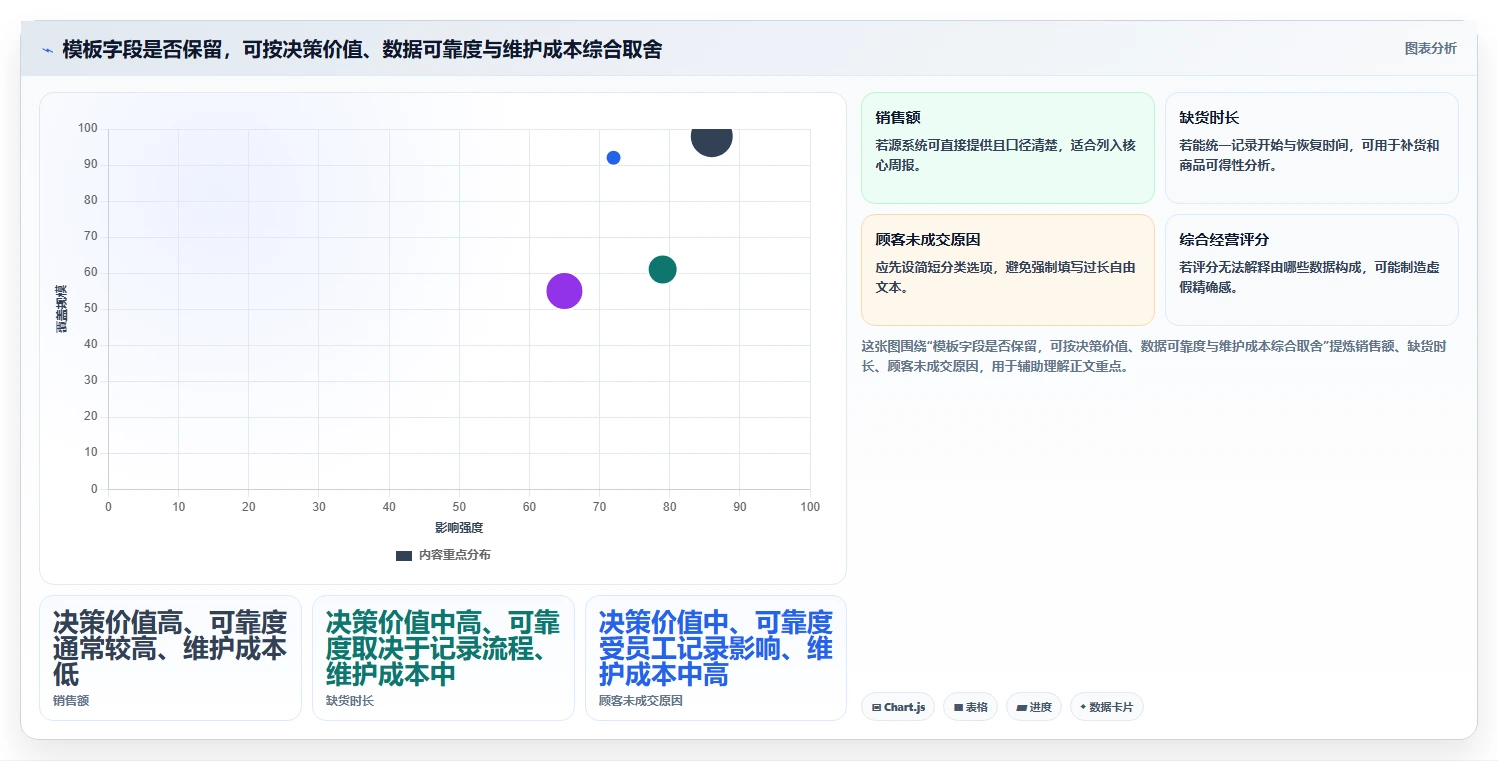Click the lightning icon beside the title
Image resolution: width=1498 pixels, height=761 pixels.
(48, 50)
